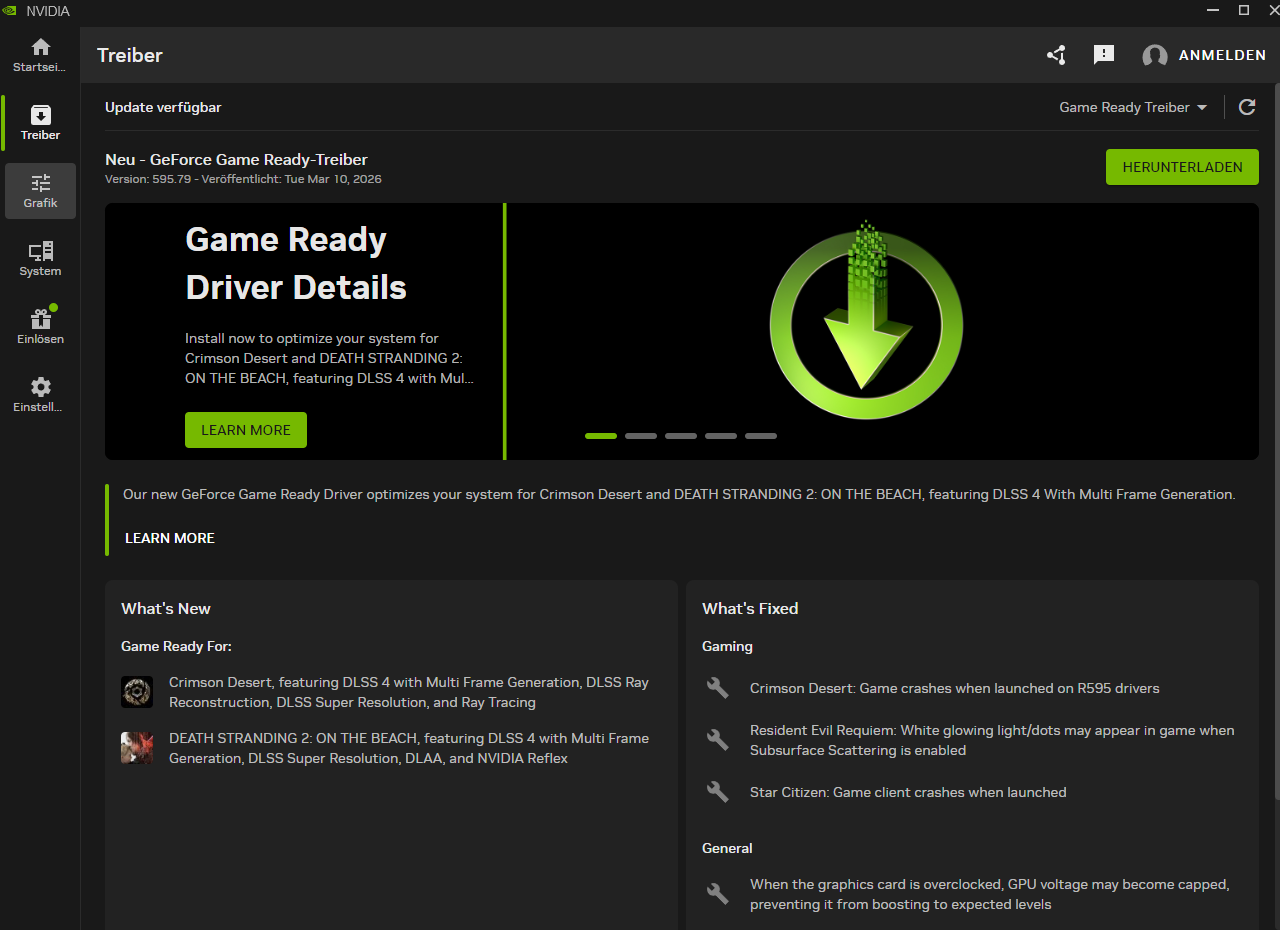Click the 'What's Fixed' heading
The height and width of the screenshot is (930, 1280).
pos(750,608)
